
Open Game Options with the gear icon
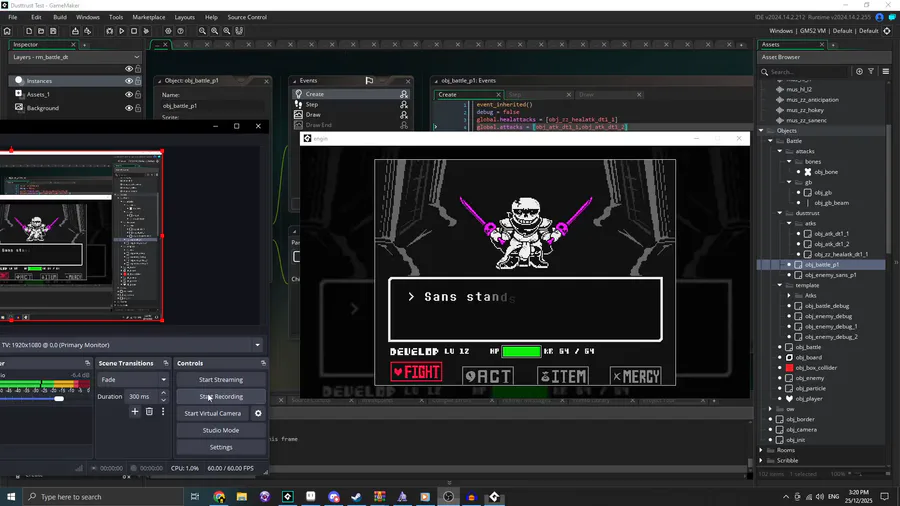(168, 31)
